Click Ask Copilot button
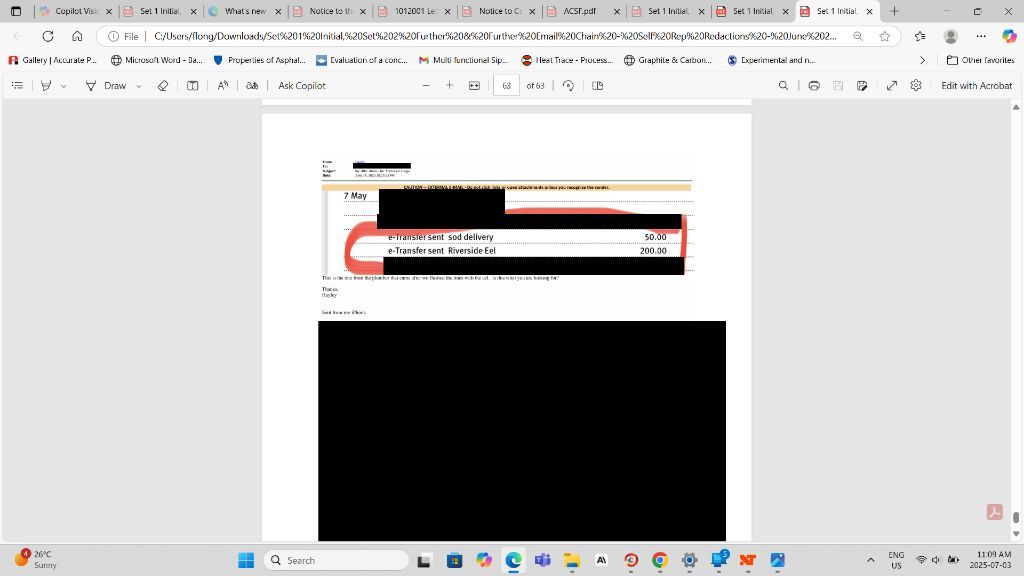This screenshot has height=576, width=1024. pyautogui.click(x=302, y=86)
